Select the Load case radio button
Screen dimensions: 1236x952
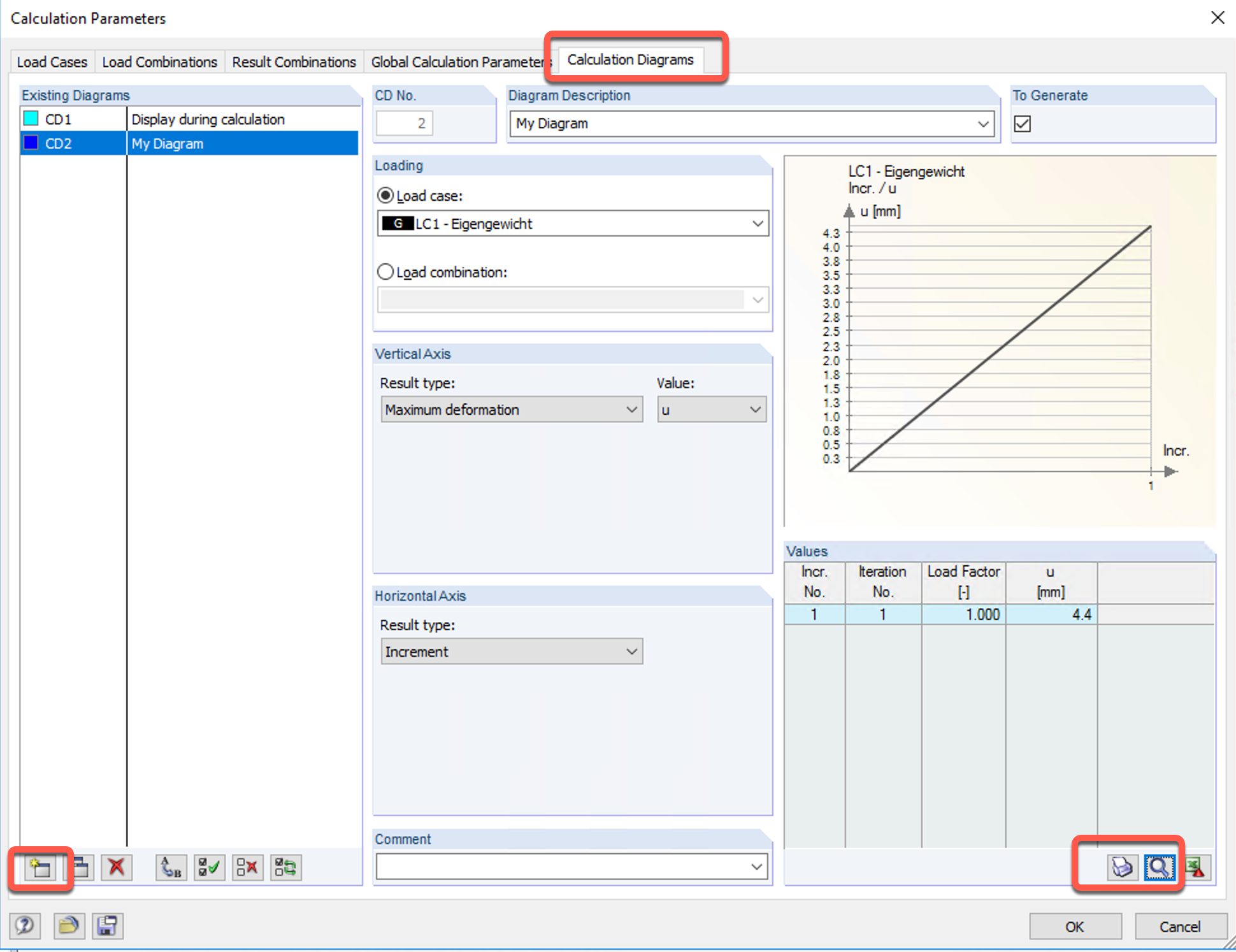(385, 196)
